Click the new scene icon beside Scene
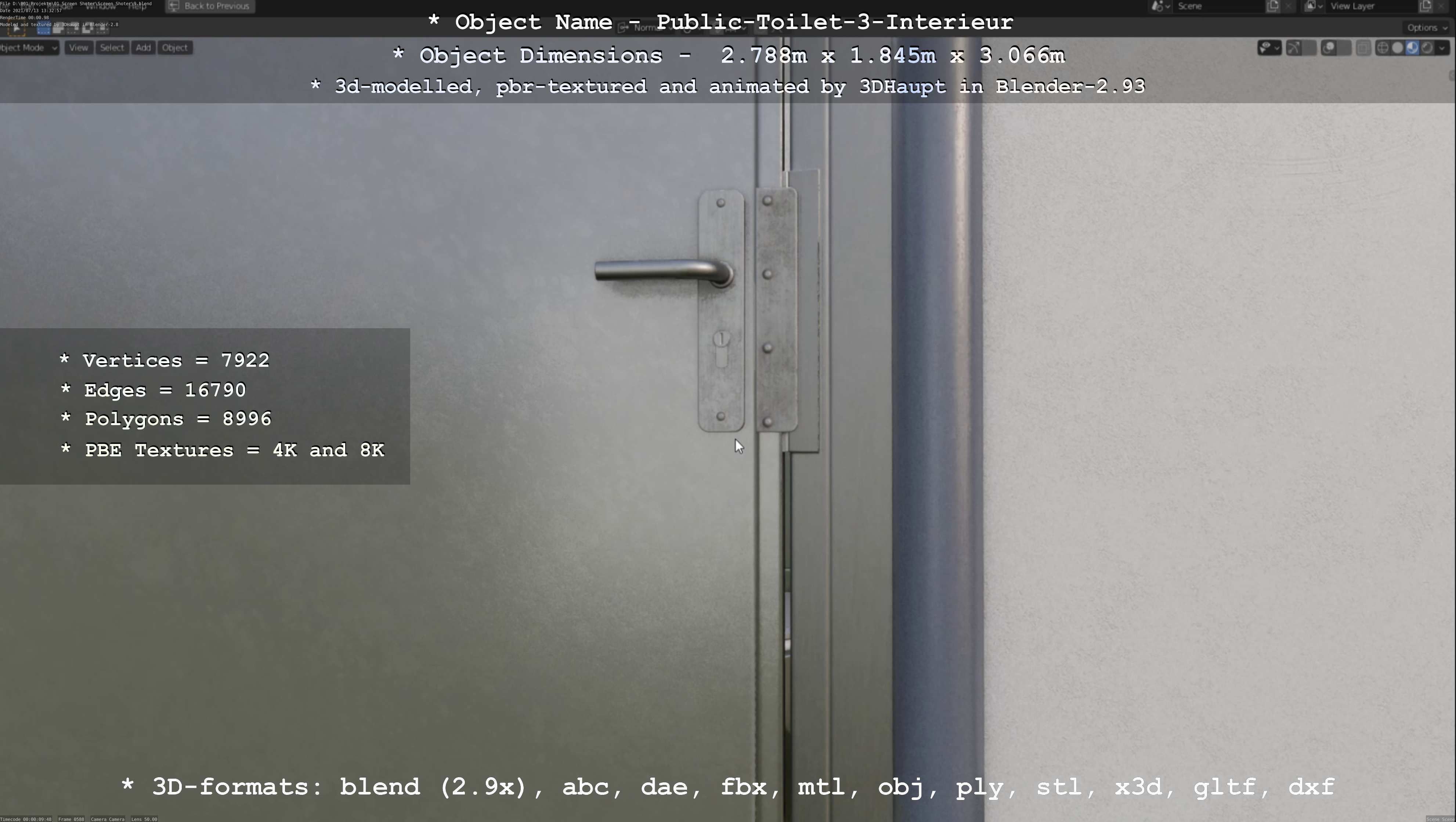The width and height of the screenshot is (1456, 822). point(1272,6)
